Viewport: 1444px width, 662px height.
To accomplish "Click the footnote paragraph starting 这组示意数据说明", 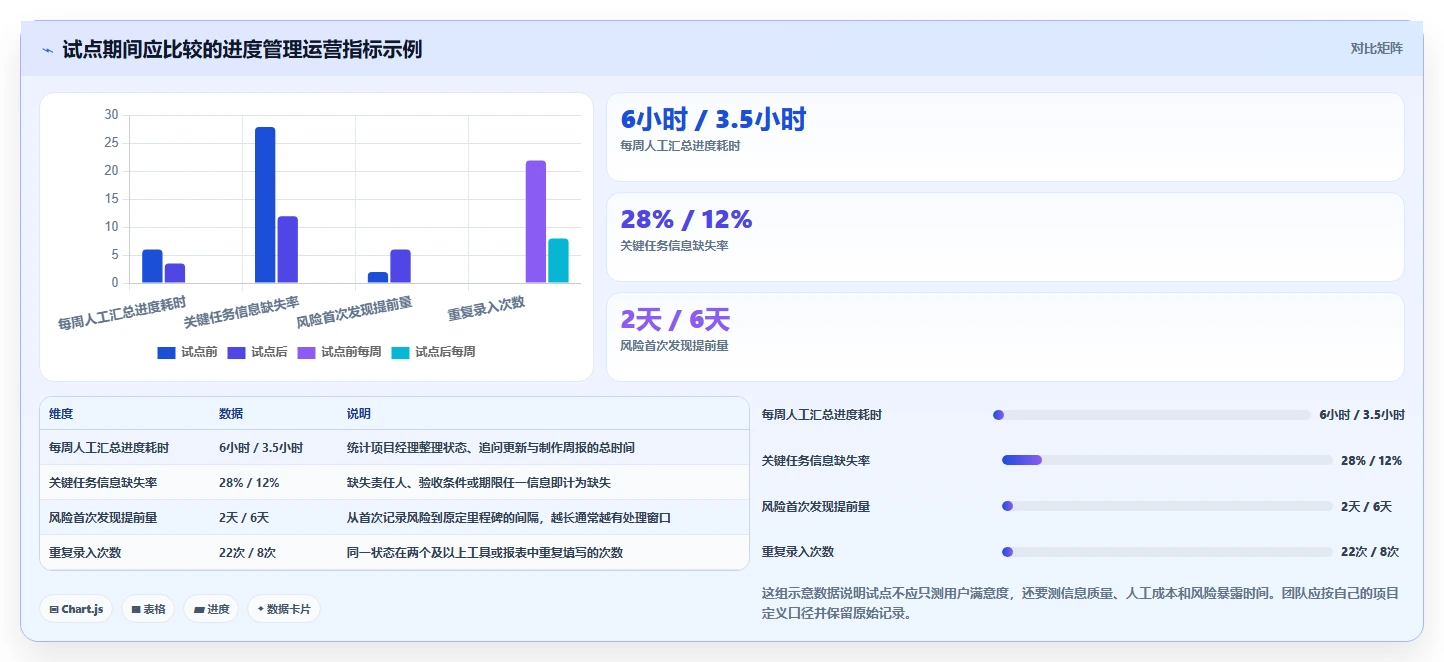I will [x=1080, y=603].
